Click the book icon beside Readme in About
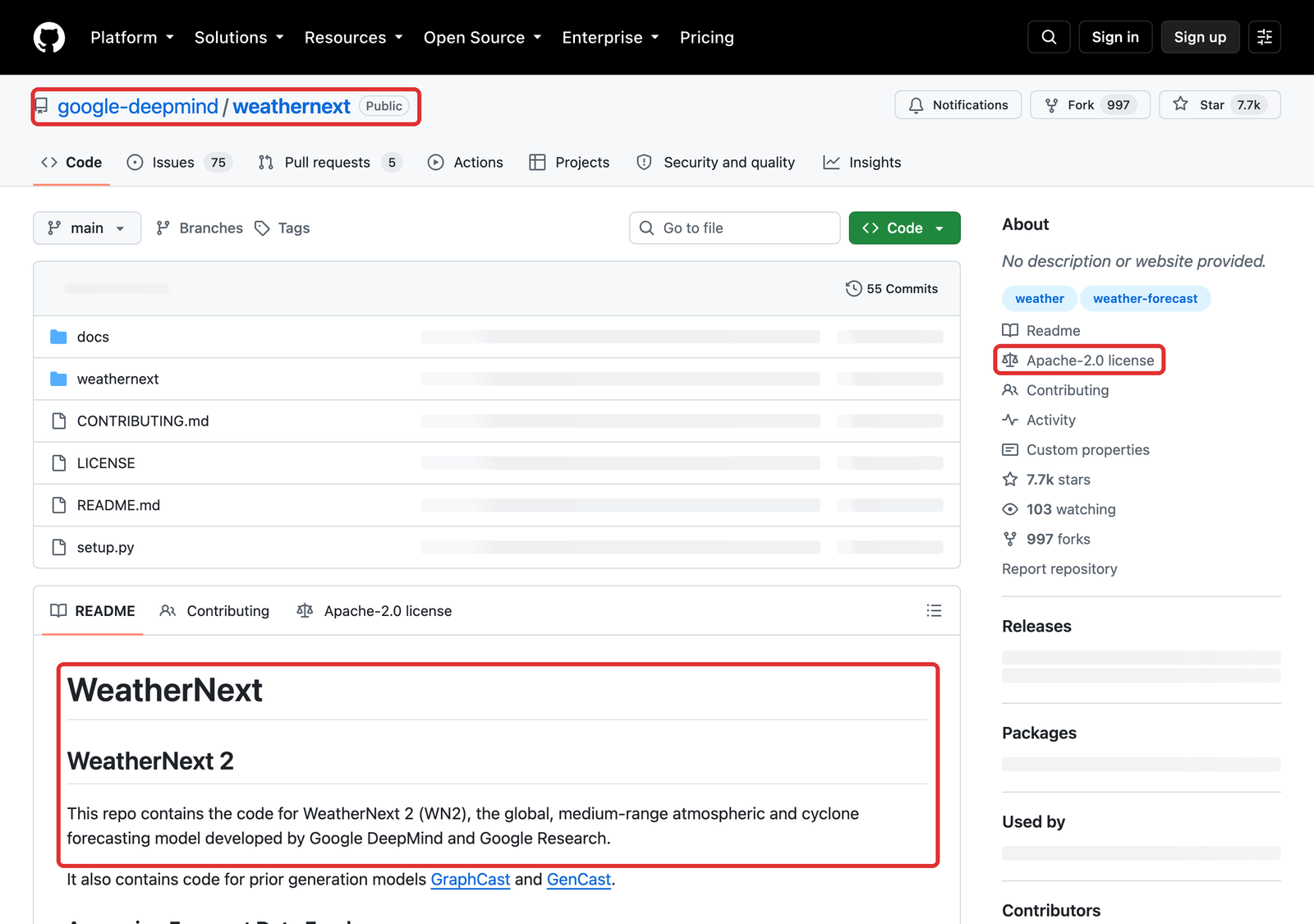The width and height of the screenshot is (1314, 924). click(x=1010, y=330)
